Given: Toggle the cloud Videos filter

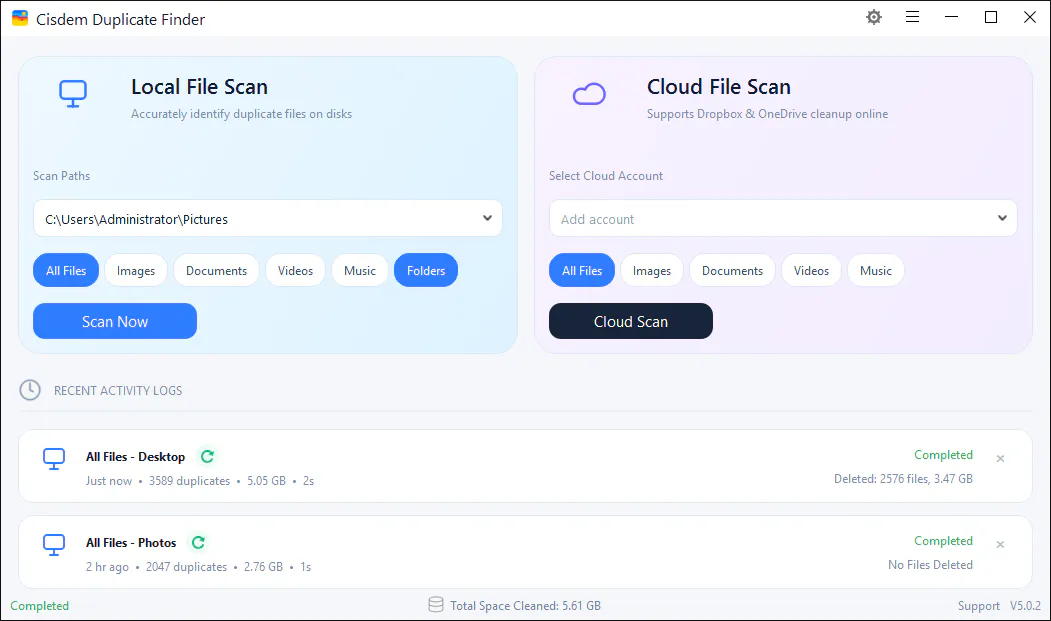Looking at the screenshot, I should click(812, 270).
